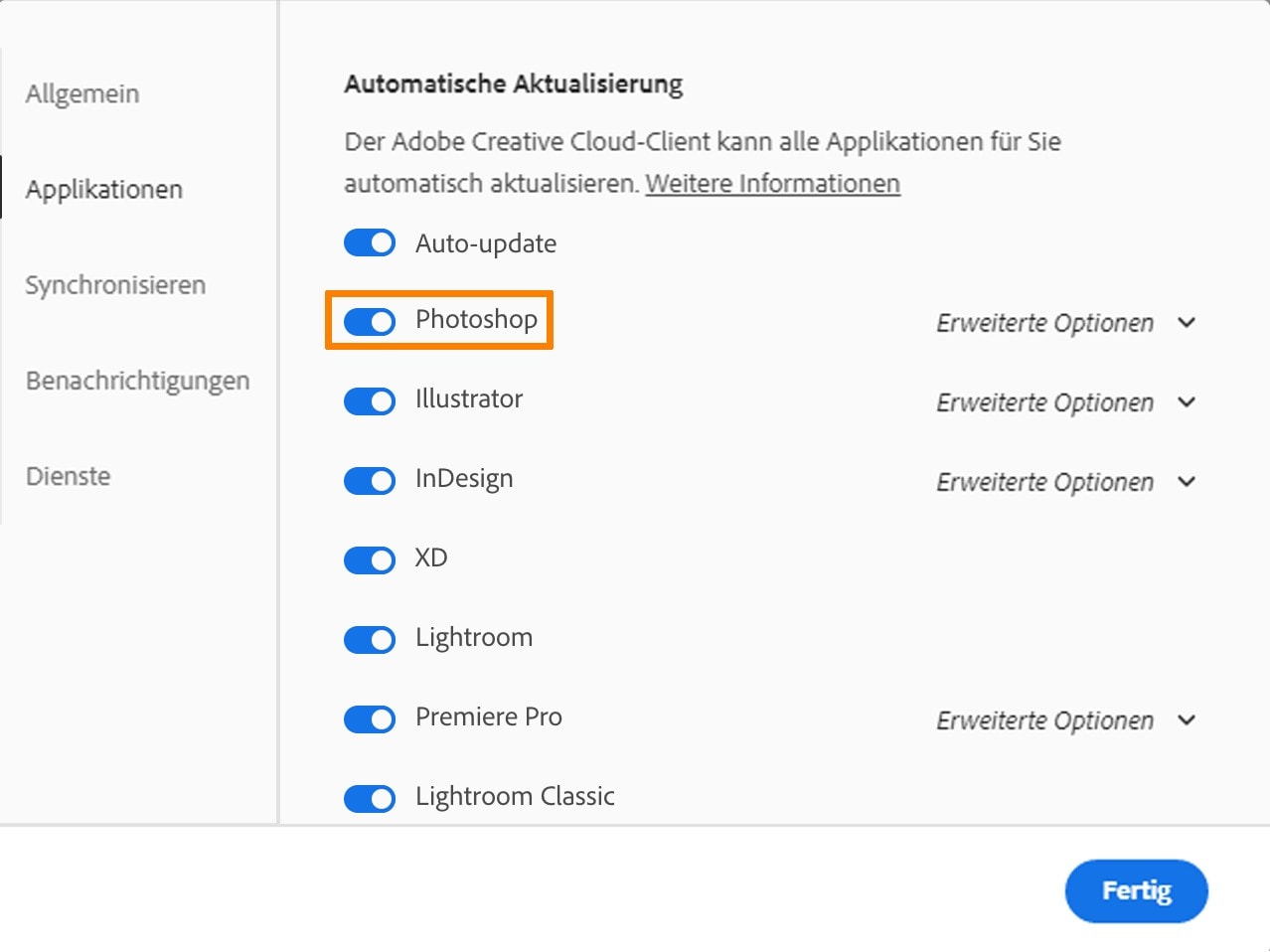Go to the Dienste tab
The width and height of the screenshot is (1270, 952).
tap(68, 476)
